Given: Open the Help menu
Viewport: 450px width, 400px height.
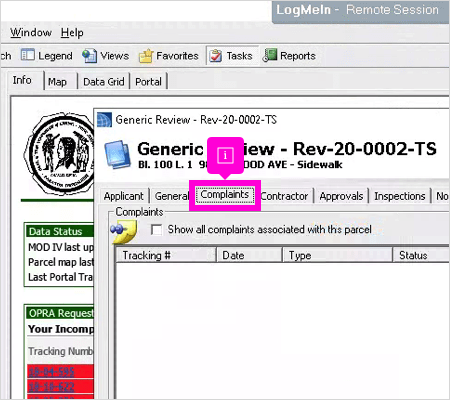Looking at the screenshot, I should coord(72,33).
